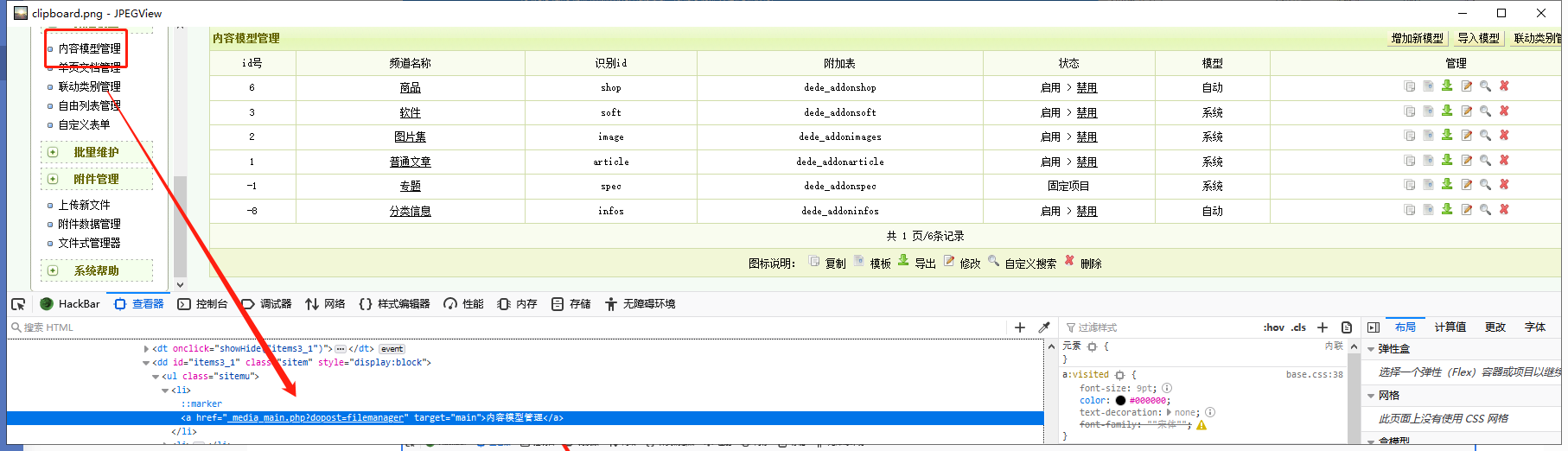The height and width of the screenshot is (451, 1568).
Task: Open 联动类别管理 in sidebar
Action: [89, 86]
